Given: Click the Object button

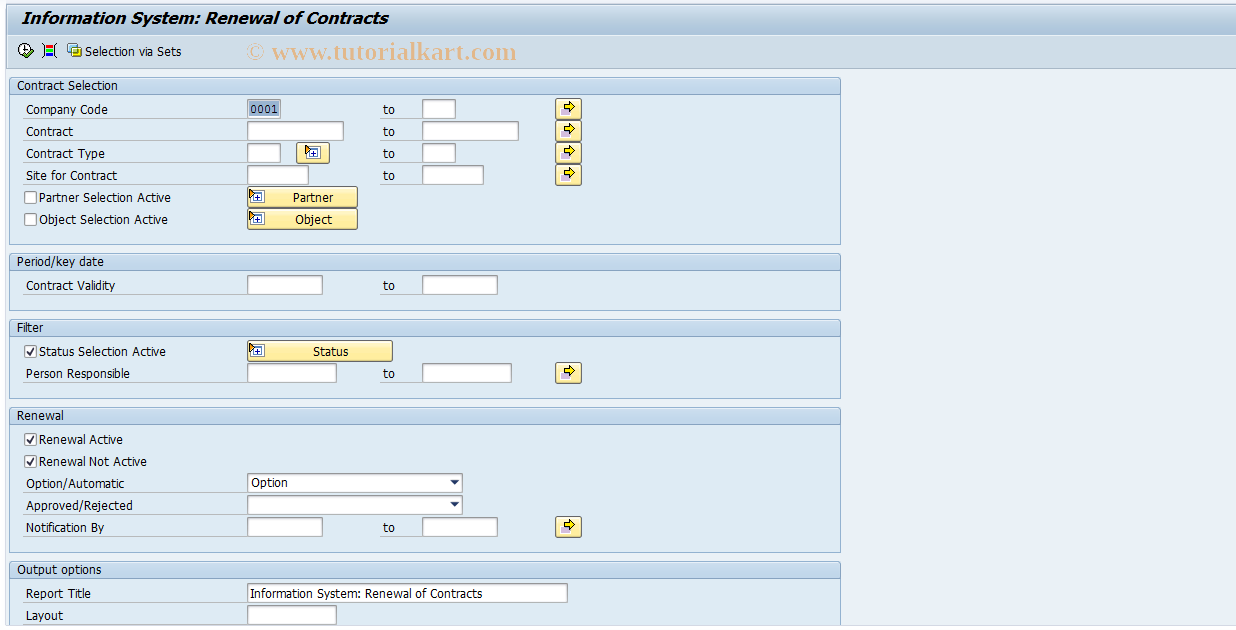Looking at the screenshot, I should [x=302, y=219].
